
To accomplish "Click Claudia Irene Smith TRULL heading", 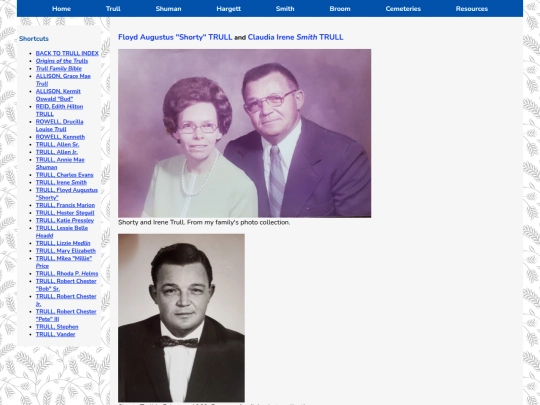I will [295, 37].
